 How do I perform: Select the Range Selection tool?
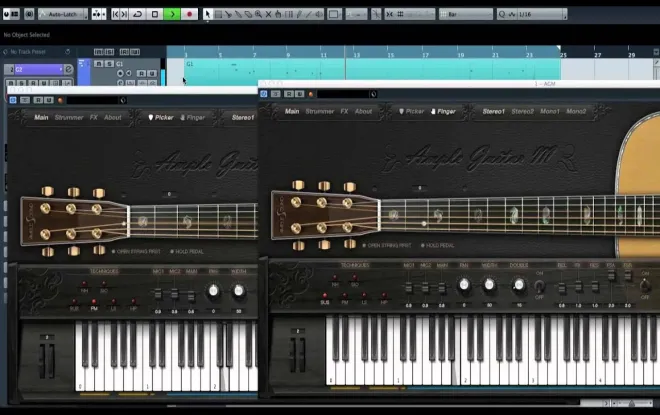218,14
